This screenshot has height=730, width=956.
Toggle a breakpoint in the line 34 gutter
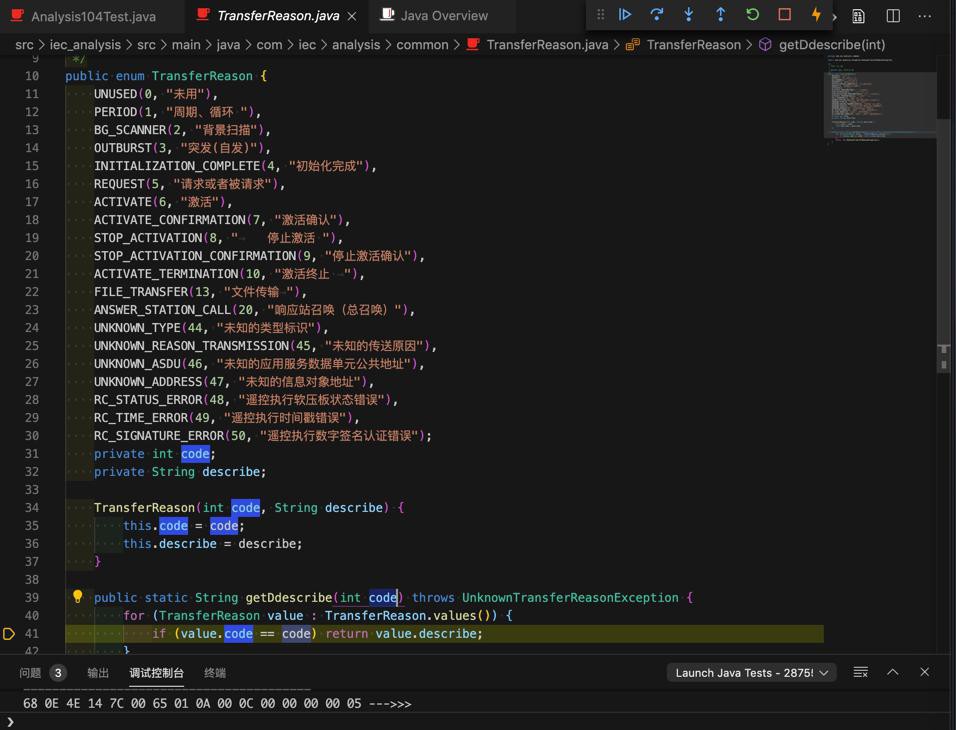pyautogui.click(x=10, y=508)
